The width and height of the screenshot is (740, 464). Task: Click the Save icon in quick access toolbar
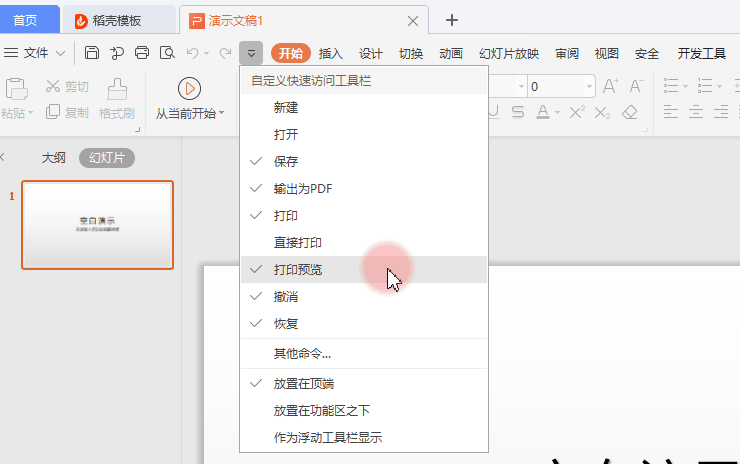click(92, 52)
